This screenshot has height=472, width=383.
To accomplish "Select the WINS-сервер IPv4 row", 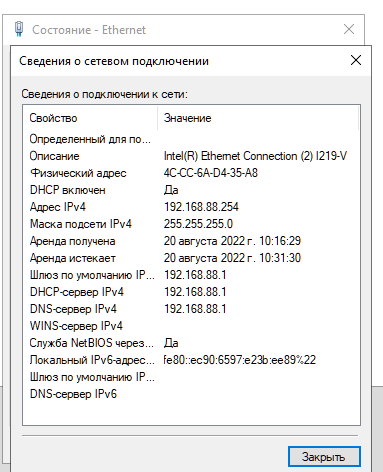I will coord(191,326).
